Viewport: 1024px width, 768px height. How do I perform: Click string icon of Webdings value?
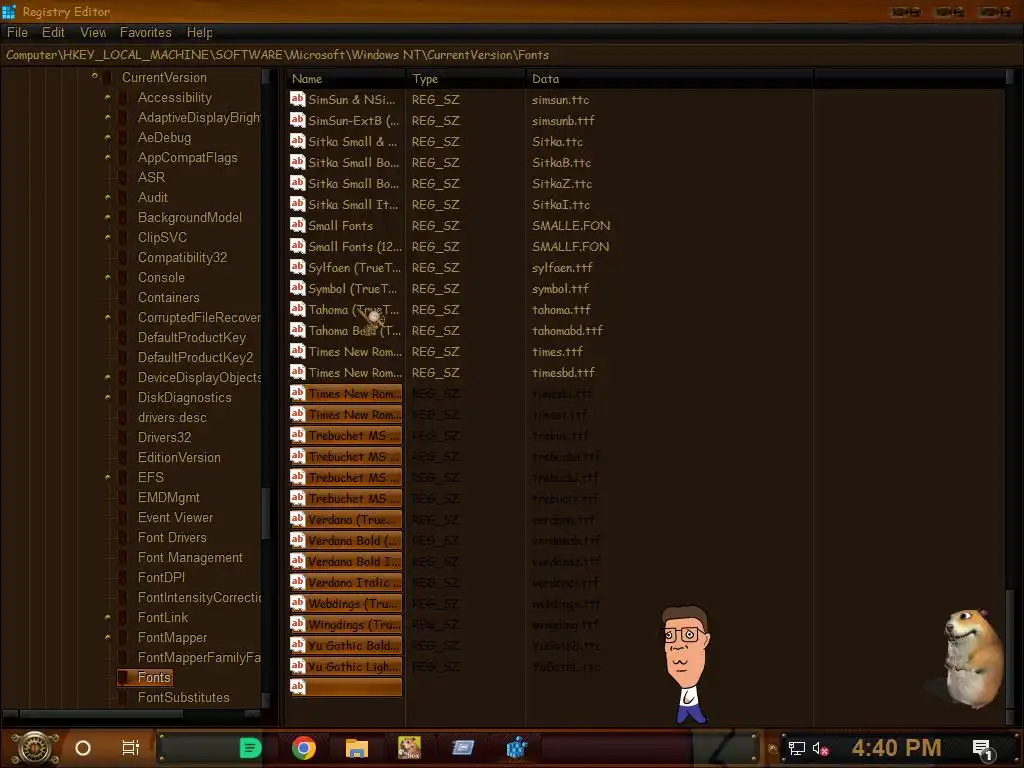(298, 603)
